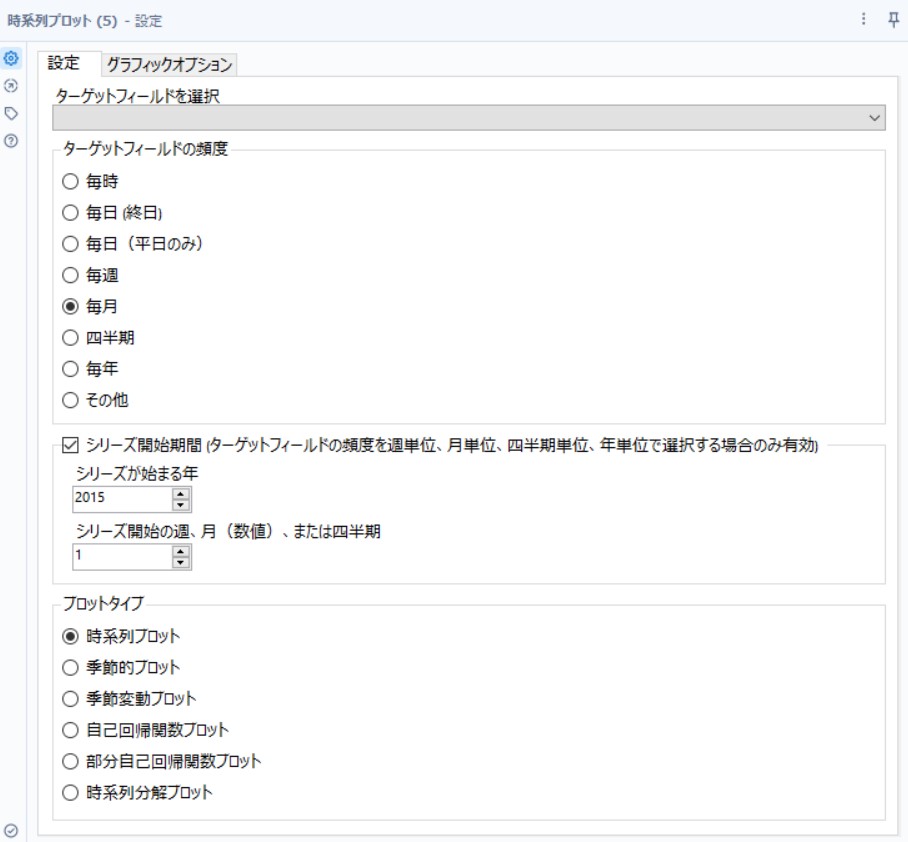Viewport: 908px width, 842px height.
Task: Choose the 季節的プロット plot type
Action: (69, 666)
